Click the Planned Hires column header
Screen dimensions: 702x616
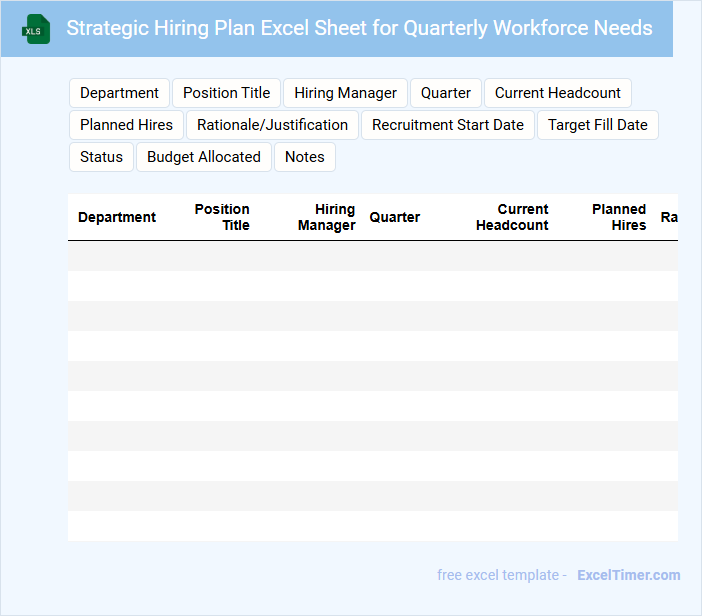coord(619,217)
